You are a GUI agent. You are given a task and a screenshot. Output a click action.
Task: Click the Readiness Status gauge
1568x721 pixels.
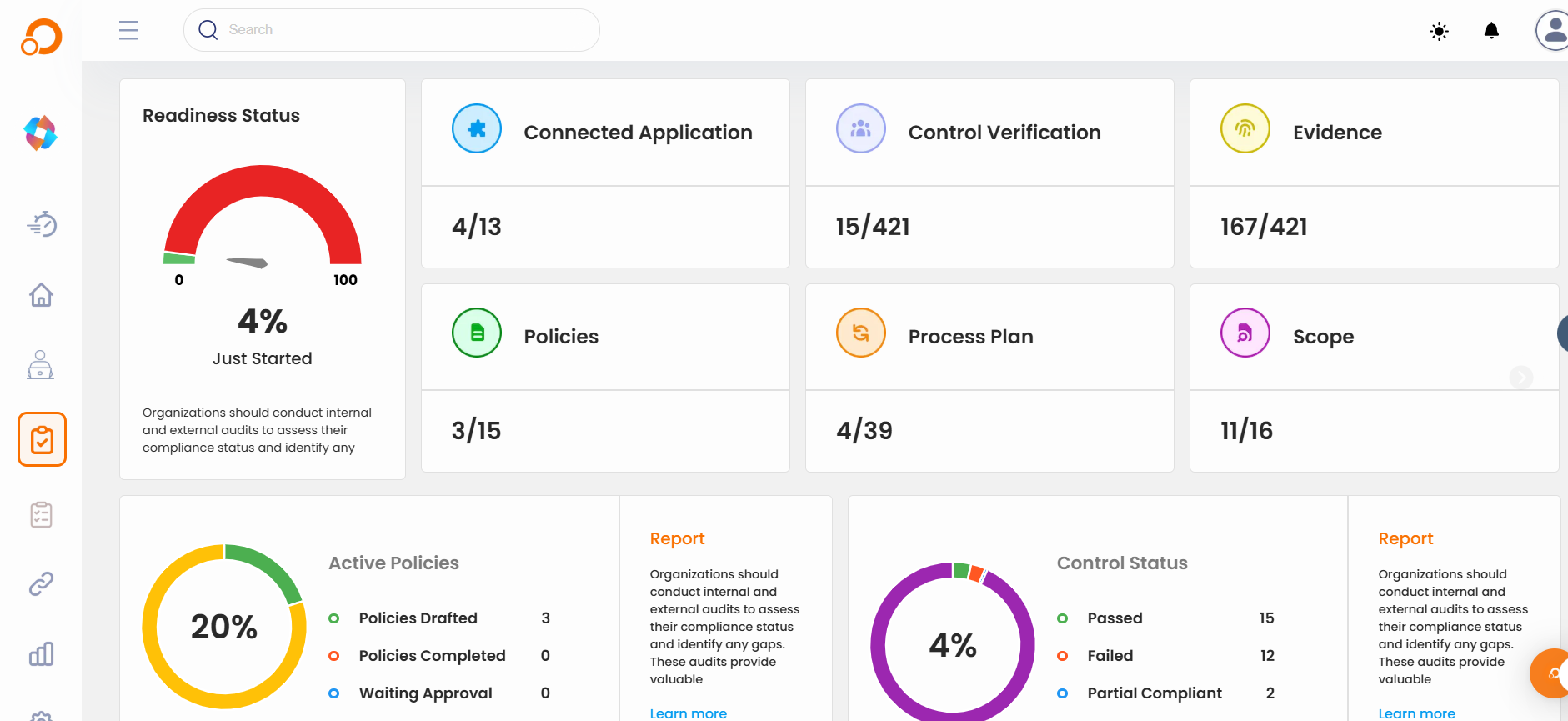[x=263, y=221]
